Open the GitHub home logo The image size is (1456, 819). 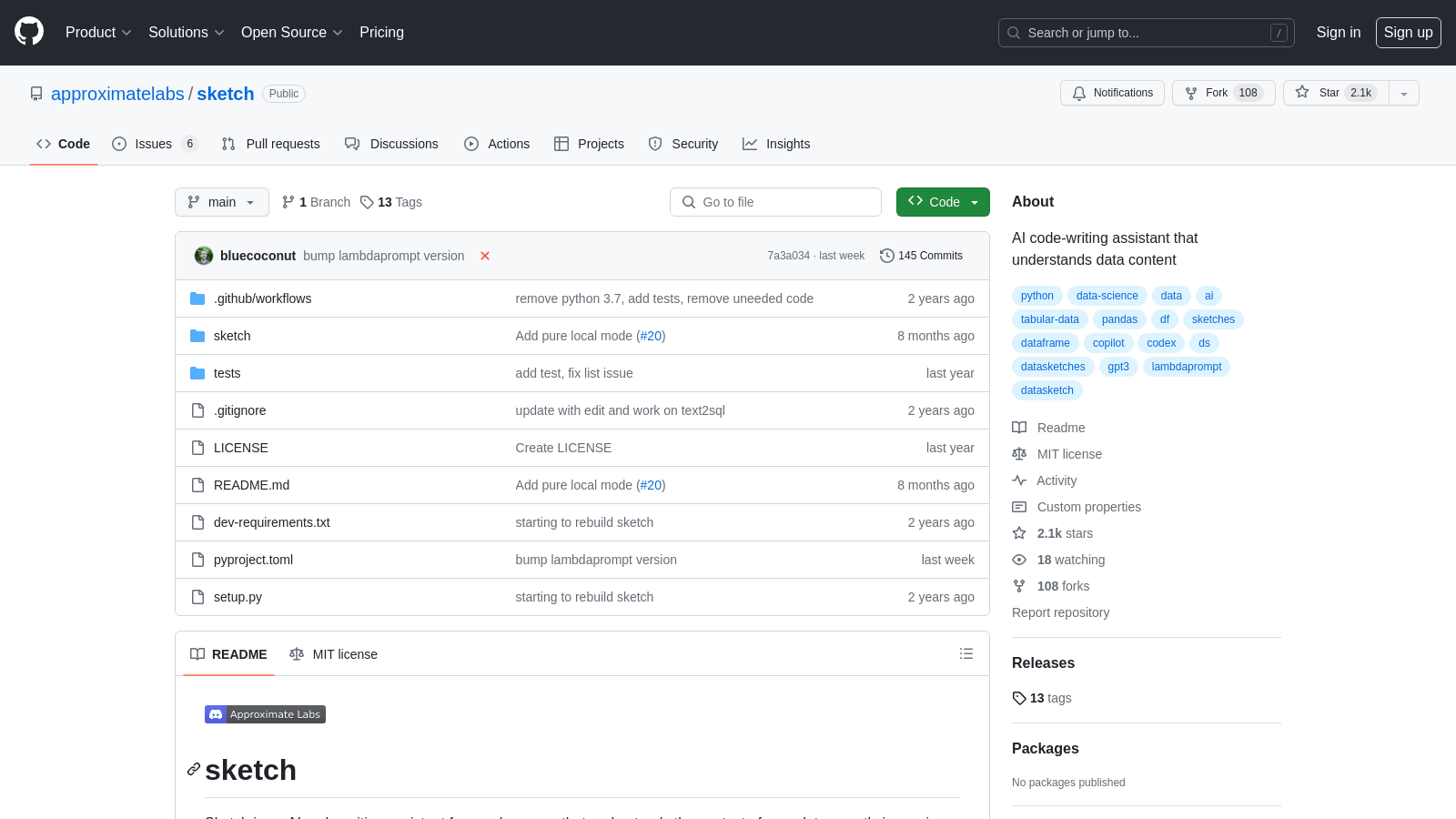point(29,32)
